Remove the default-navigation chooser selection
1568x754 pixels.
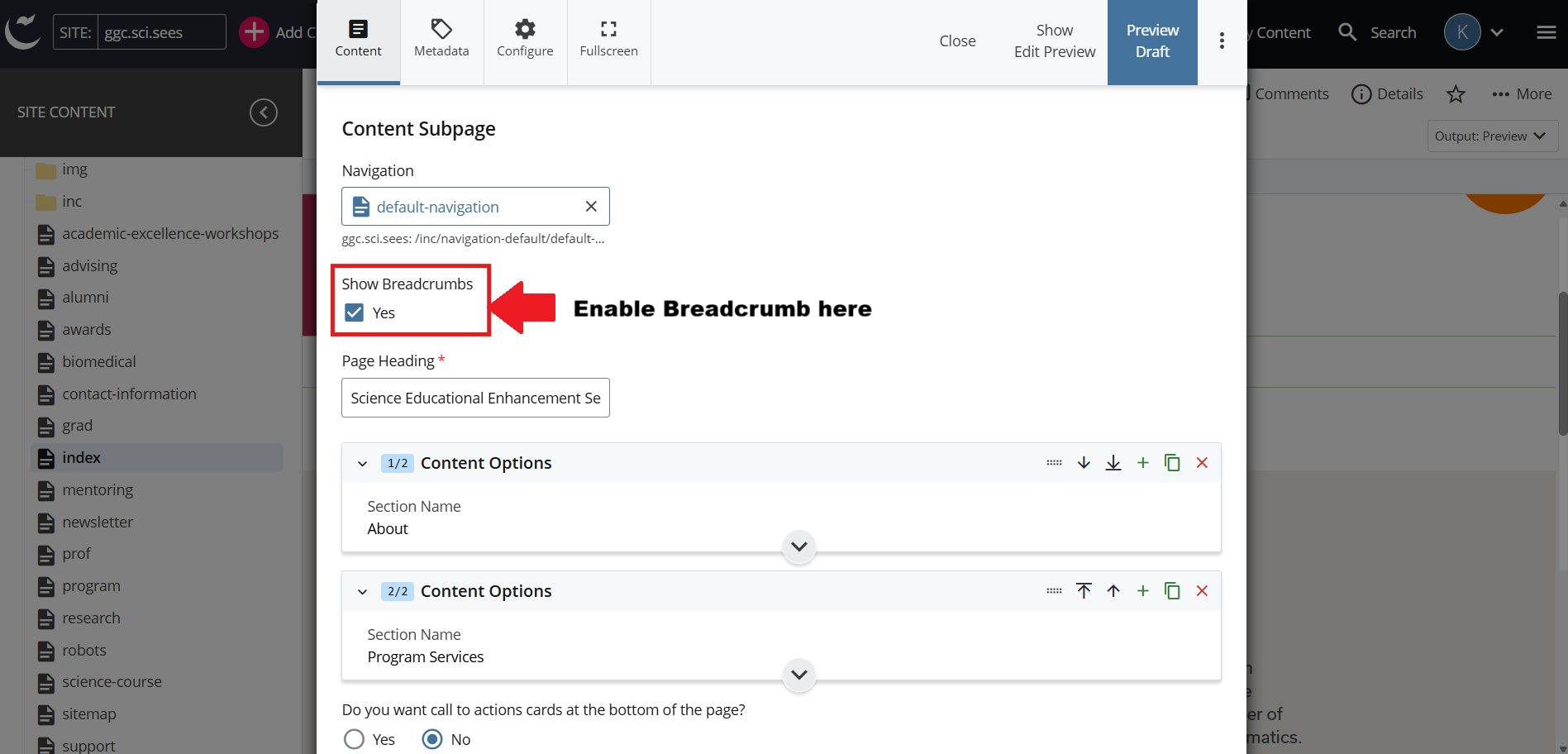(x=591, y=207)
